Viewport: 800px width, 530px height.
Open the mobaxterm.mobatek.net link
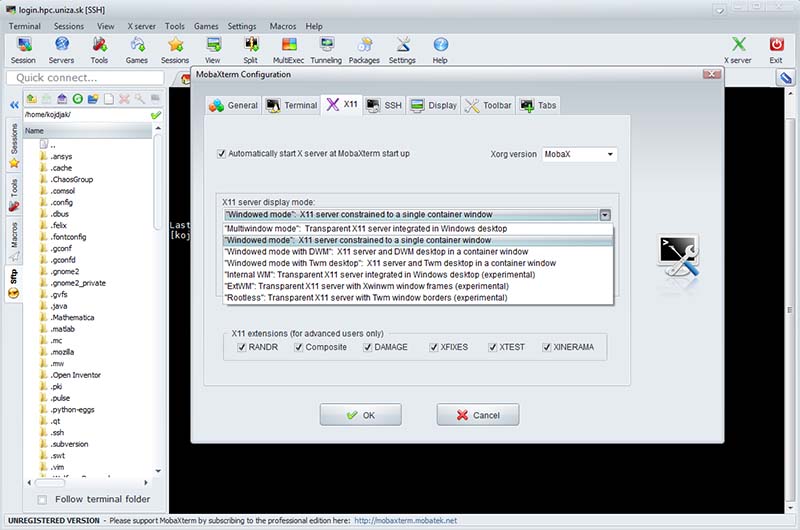(x=405, y=521)
